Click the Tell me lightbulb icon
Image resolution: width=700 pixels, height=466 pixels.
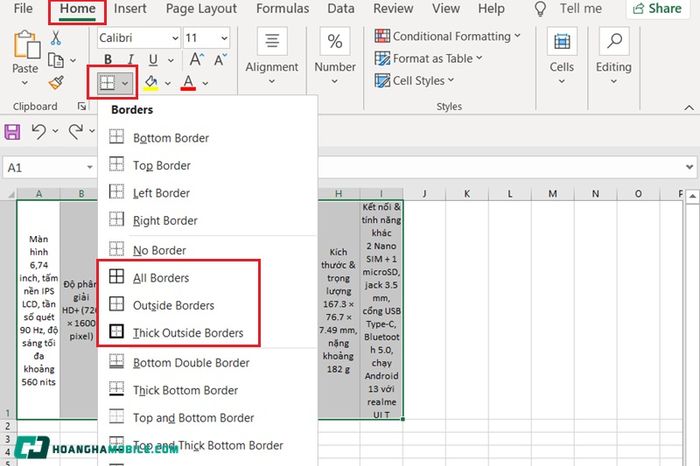click(x=540, y=8)
